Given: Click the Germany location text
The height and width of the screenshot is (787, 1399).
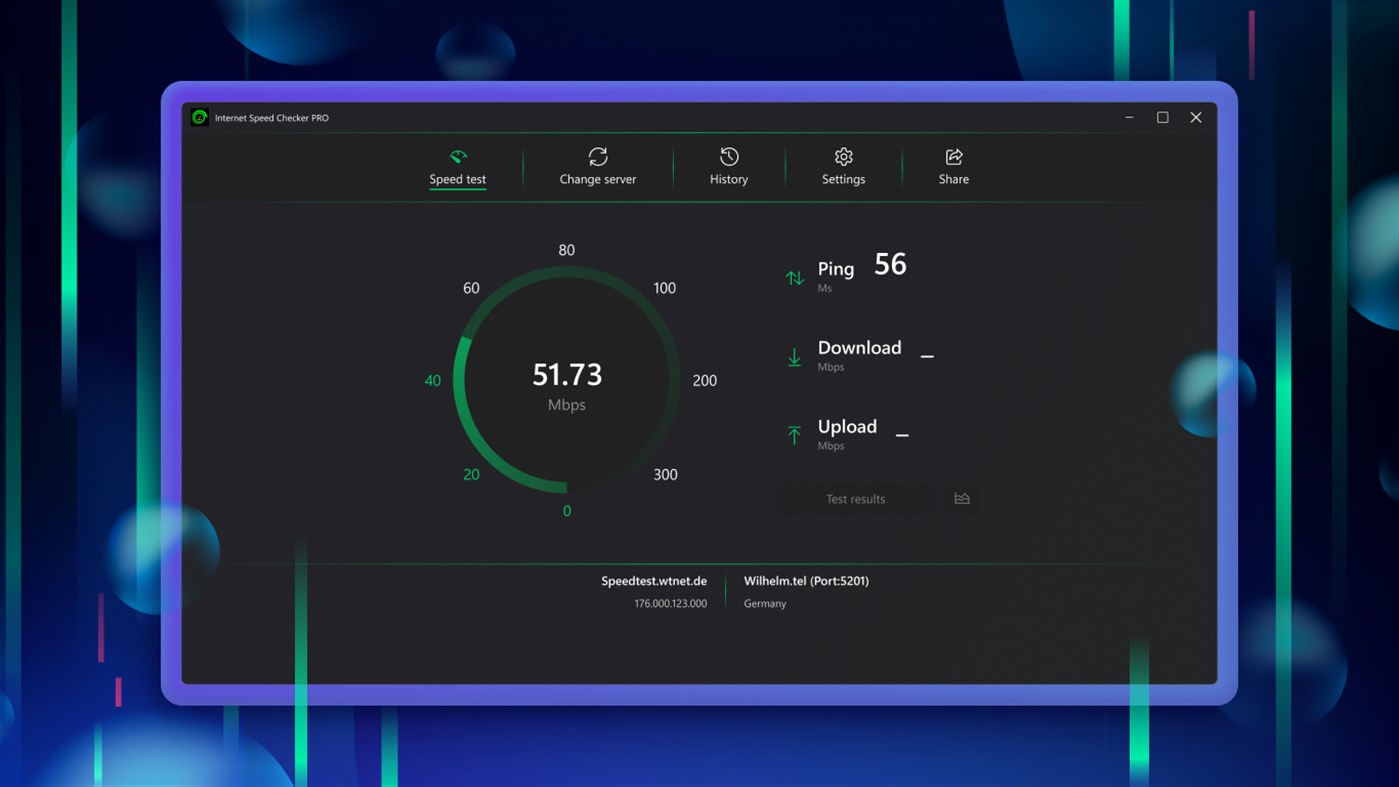Looking at the screenshot, I should 765,603.
